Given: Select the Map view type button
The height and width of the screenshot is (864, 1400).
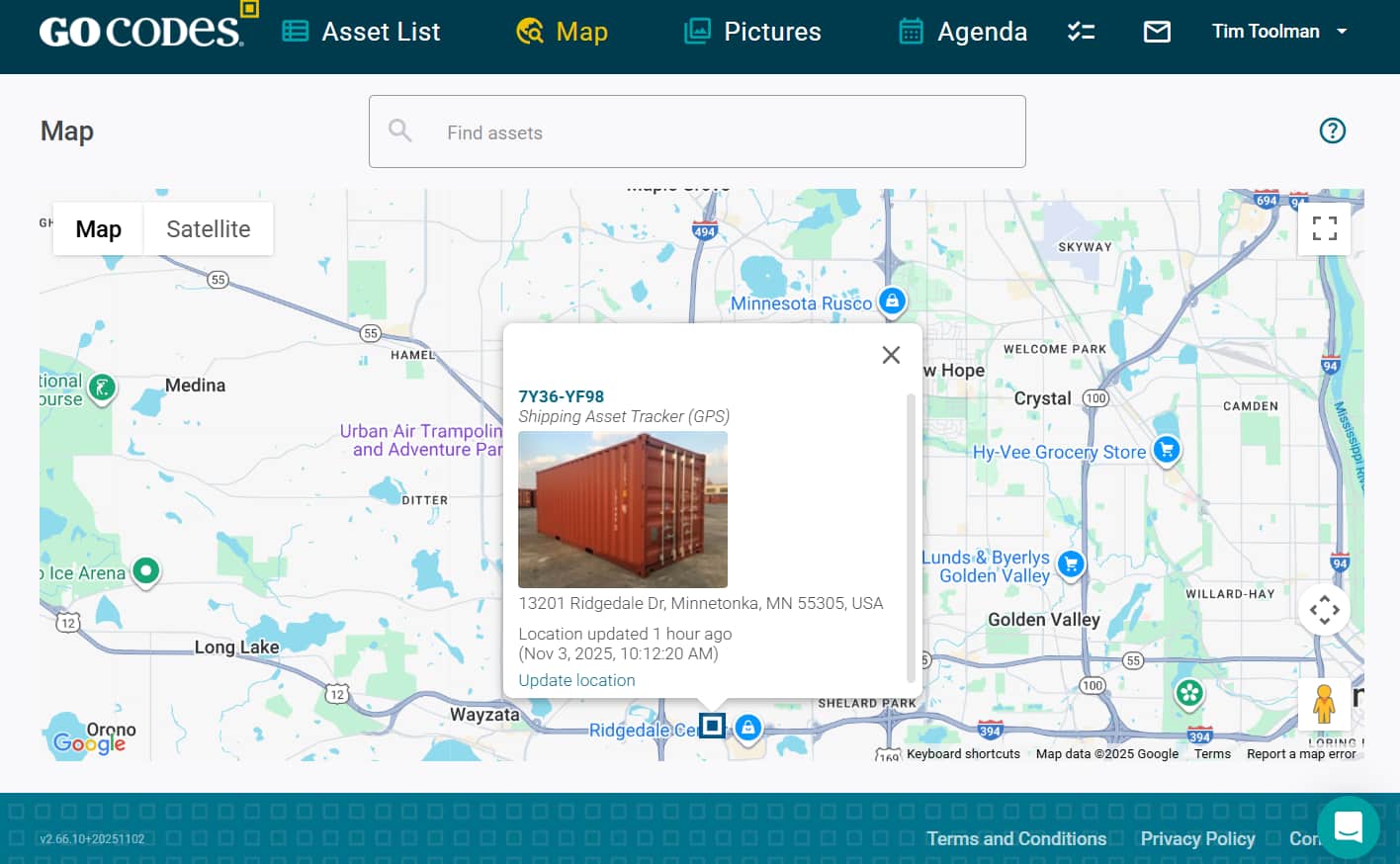Looking at the screenshot, I should coord(98,229).
